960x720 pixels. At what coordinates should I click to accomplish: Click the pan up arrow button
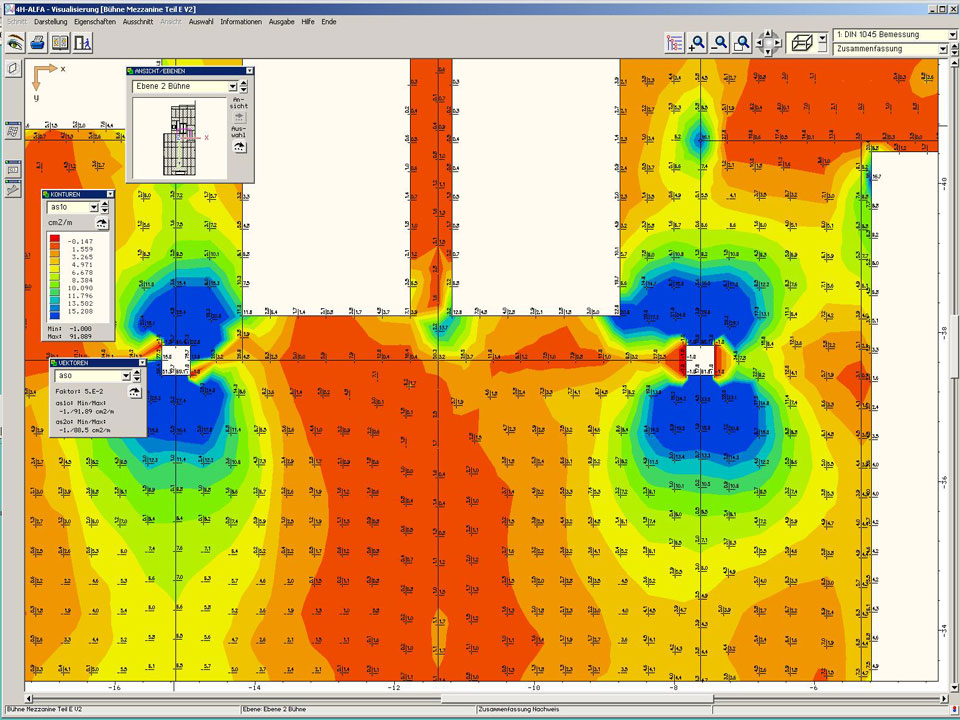pyautogui.click(x=768, y=33)
